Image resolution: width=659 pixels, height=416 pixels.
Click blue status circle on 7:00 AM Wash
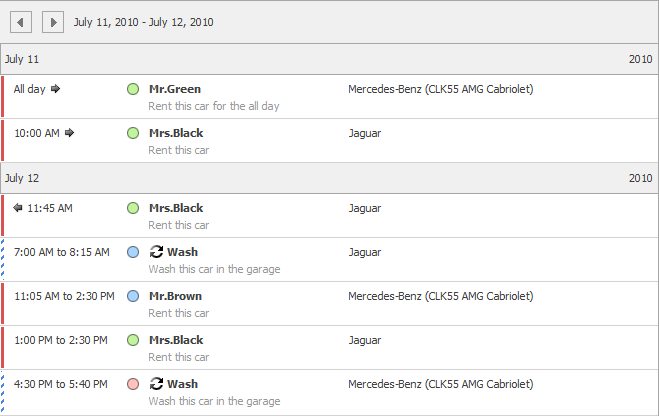133,252
